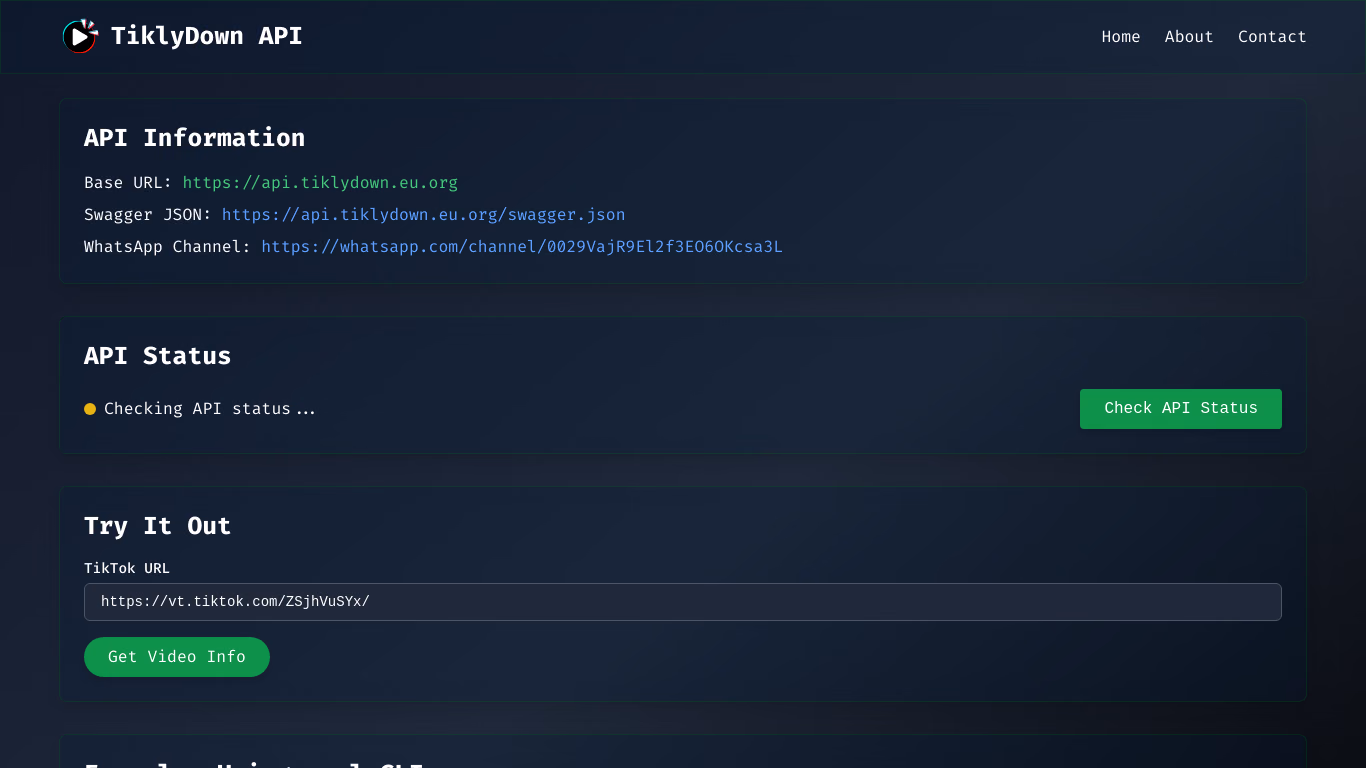Click the 'WhatsApp Channel:' label
Image resolution: width=1366 pixels, height=768 pixels.
coord(168,247)
